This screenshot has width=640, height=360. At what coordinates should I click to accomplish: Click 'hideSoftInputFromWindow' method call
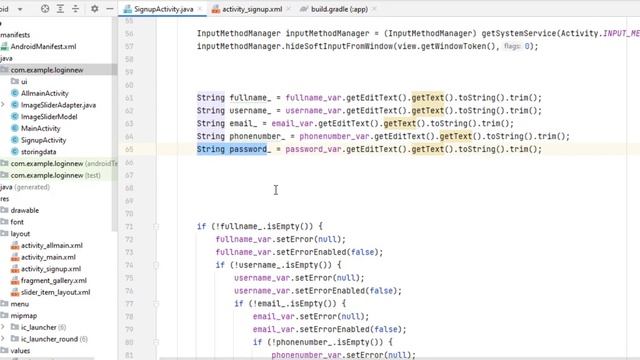[339, 47]
